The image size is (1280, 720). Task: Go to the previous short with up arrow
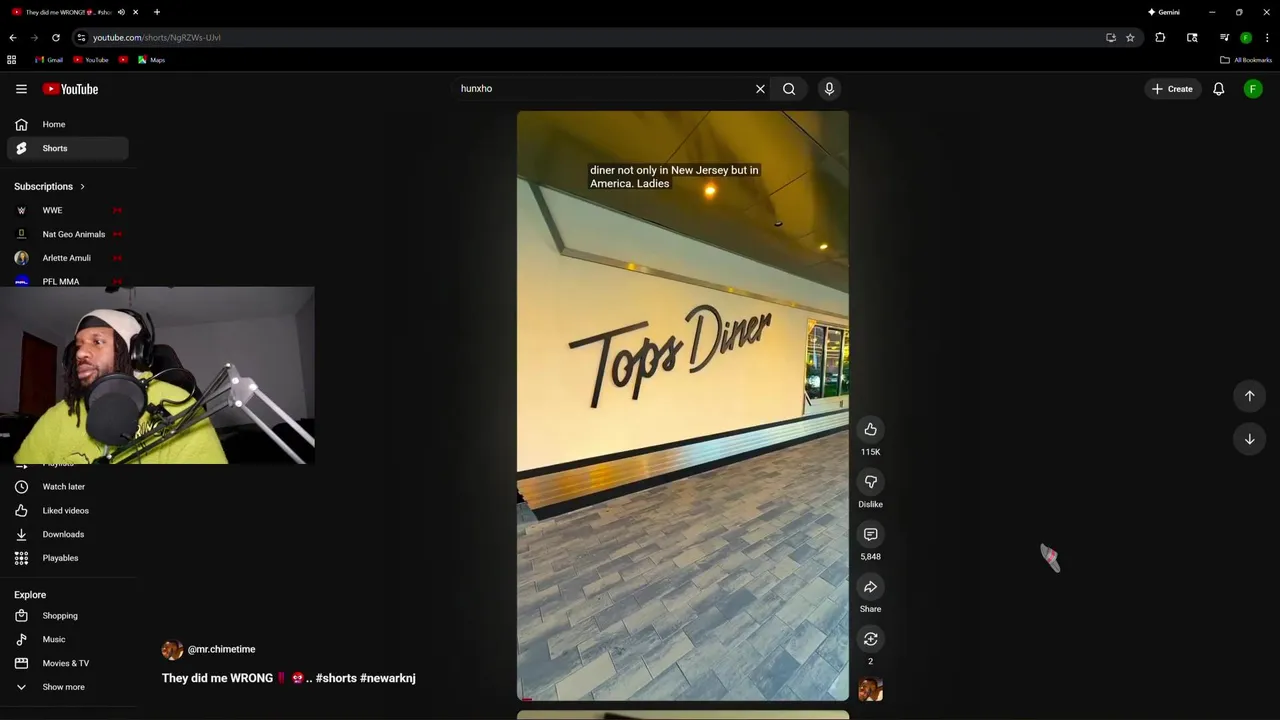click(x=1249, y=396)
